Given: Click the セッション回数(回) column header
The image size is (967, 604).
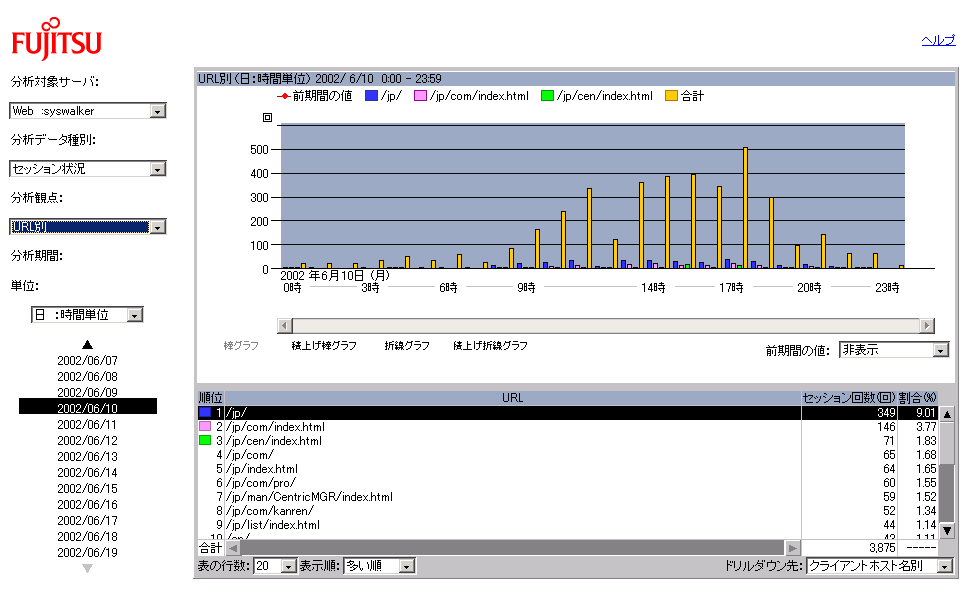Looking at the screenshot, I should coord(849,398).
